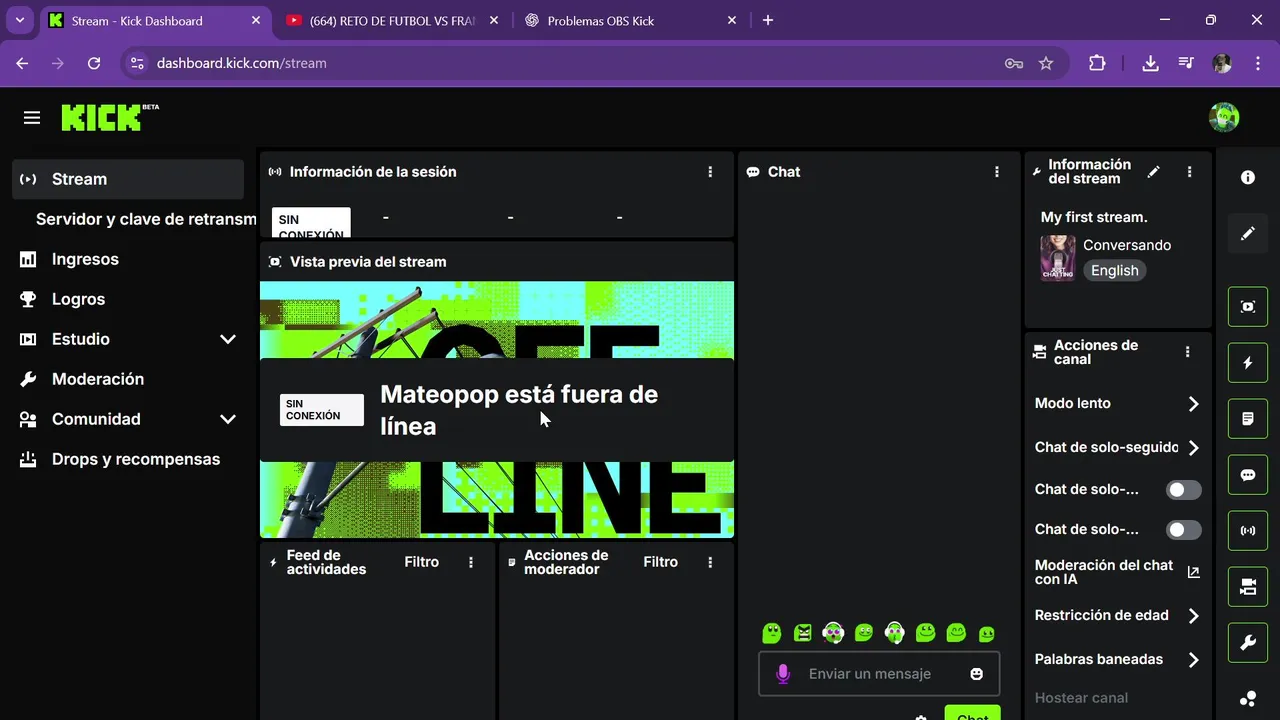Viewport: 1280px width, 720px height.
Task: Open a new browser tab
Action: pyautogui.click(x=768, y=20)
